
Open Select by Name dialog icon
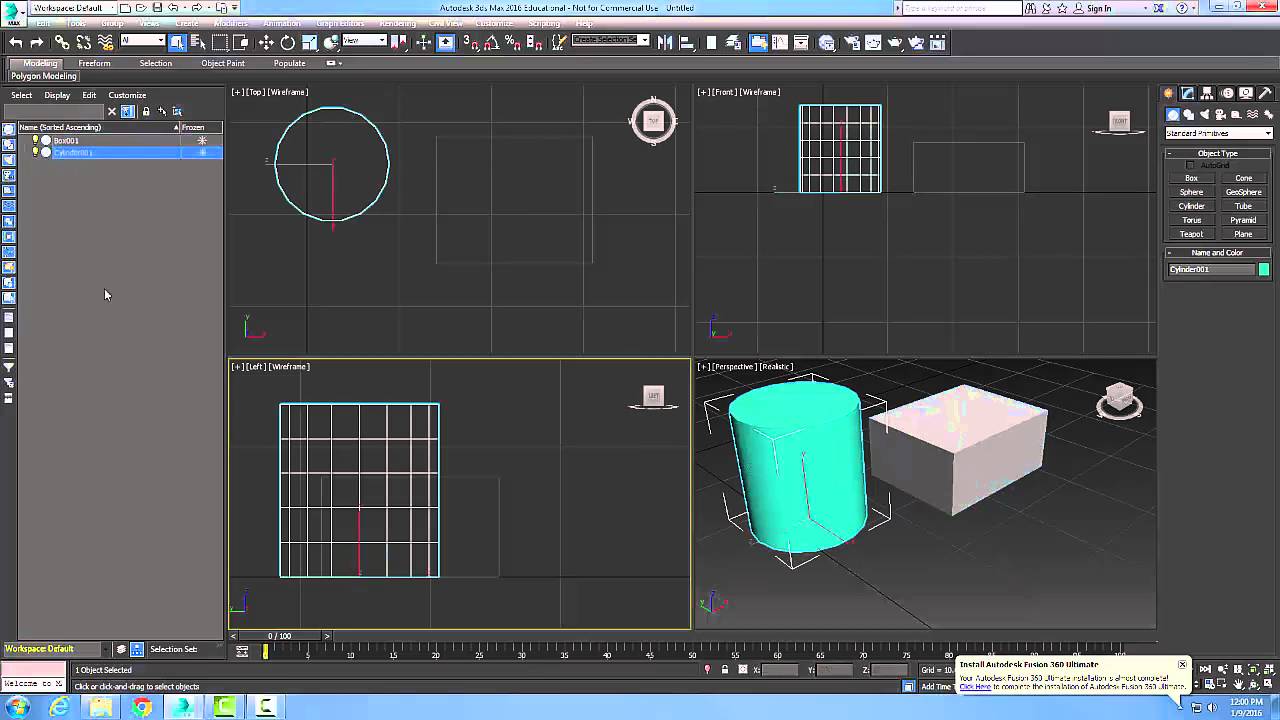click(198, 42)
